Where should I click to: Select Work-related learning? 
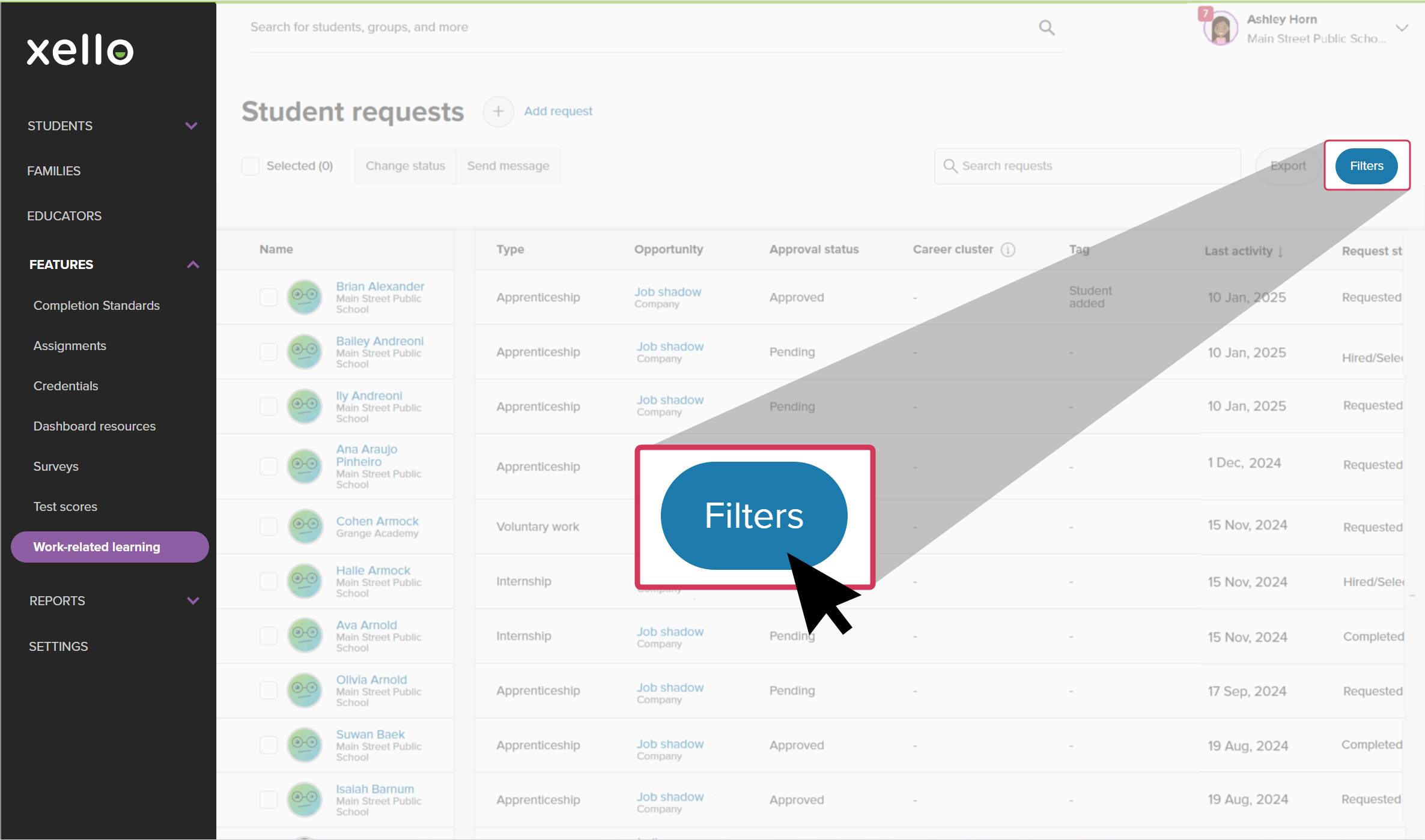(110, 547)
